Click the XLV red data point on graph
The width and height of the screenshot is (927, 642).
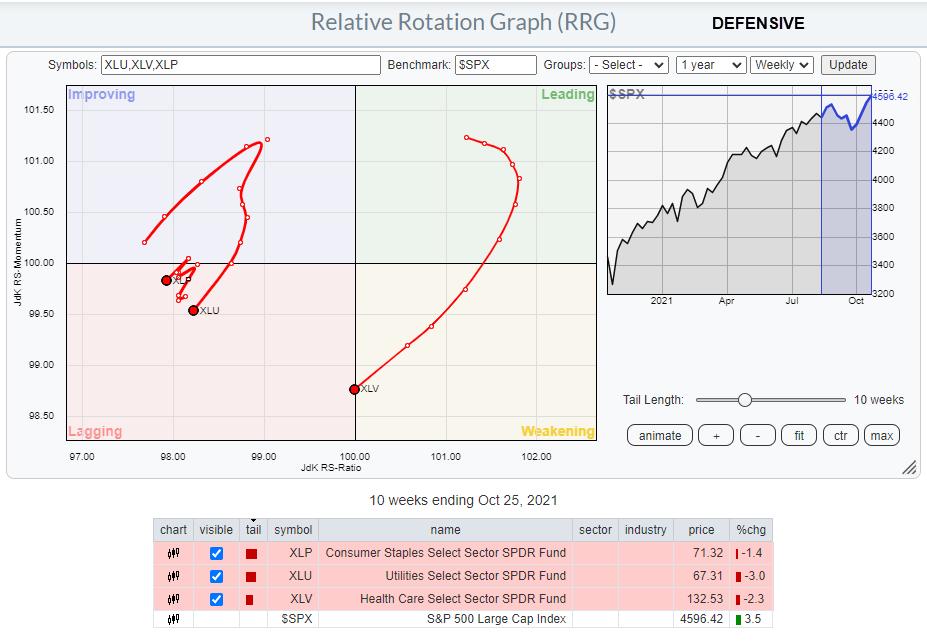pyautogui.click(x=354, y=389)
